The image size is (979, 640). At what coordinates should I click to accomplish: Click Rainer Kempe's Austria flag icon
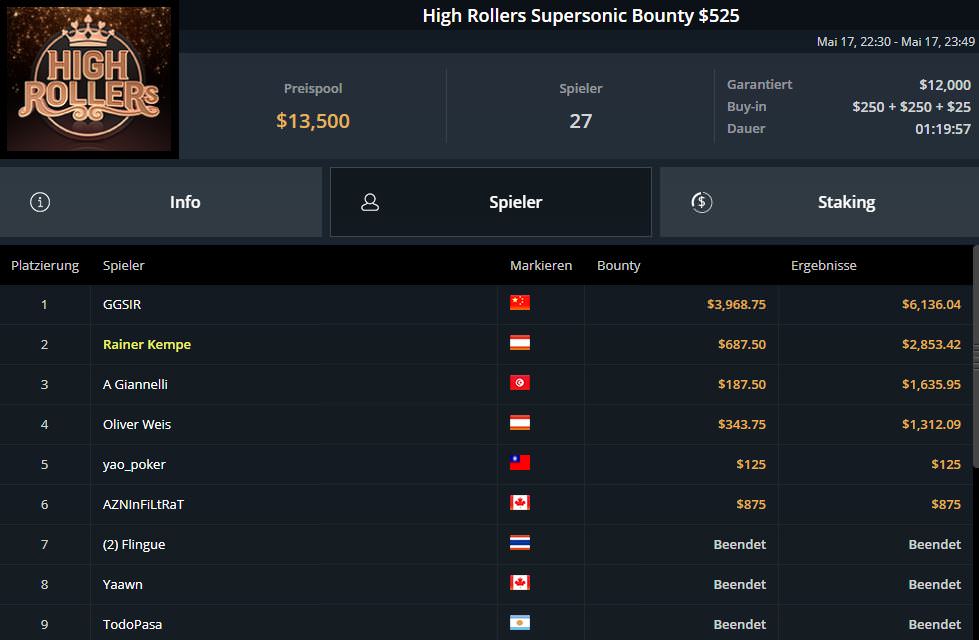tap(520, 343)
